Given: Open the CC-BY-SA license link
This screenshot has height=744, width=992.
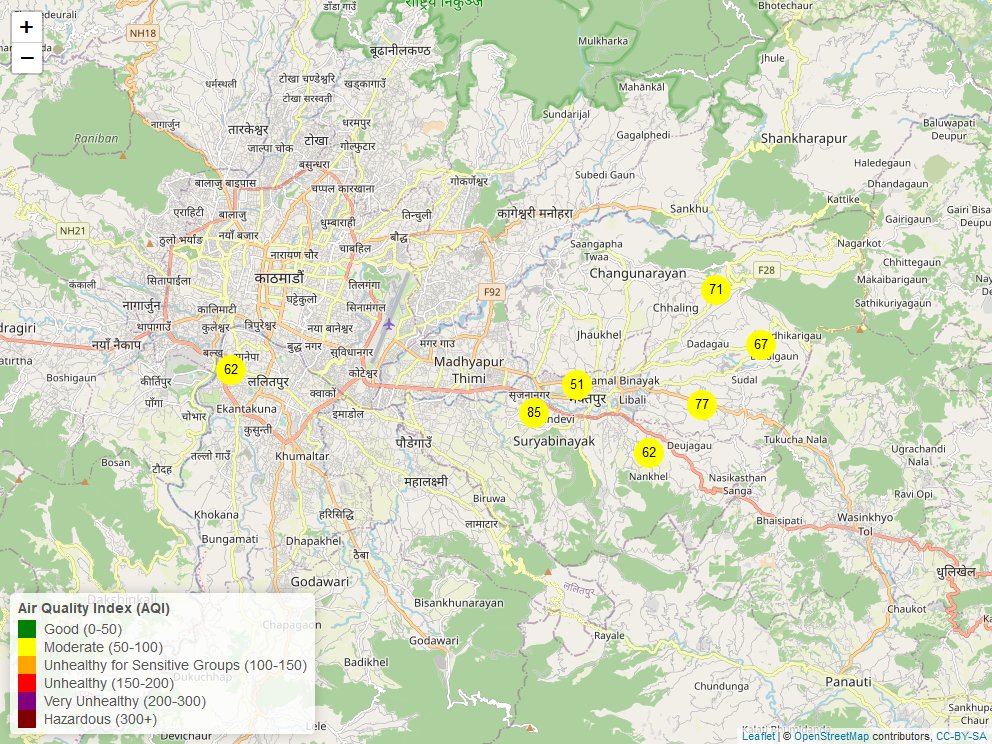Looking at the screenshot, I should pos(960,736).
